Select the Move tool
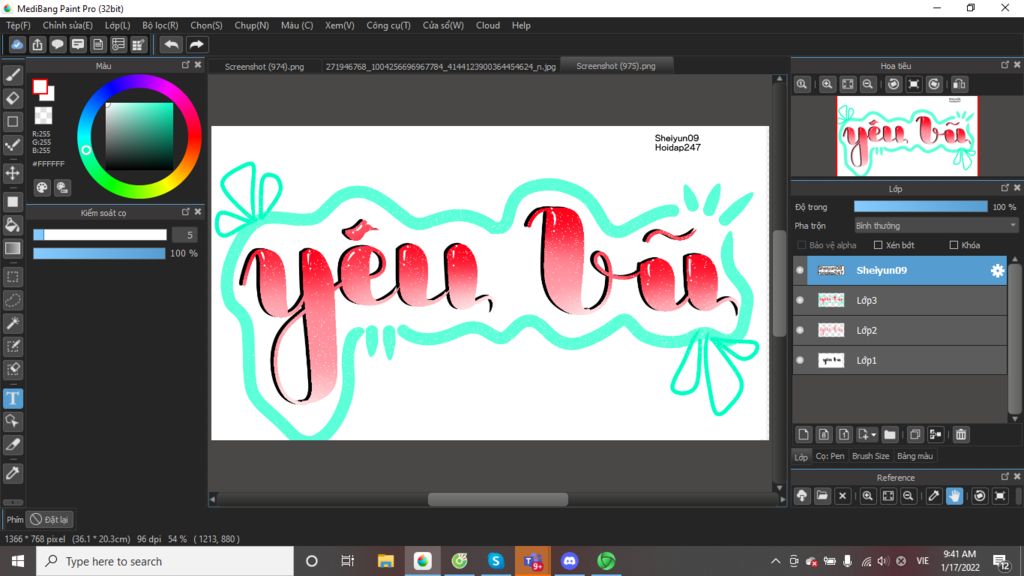 tap(12, 173)
